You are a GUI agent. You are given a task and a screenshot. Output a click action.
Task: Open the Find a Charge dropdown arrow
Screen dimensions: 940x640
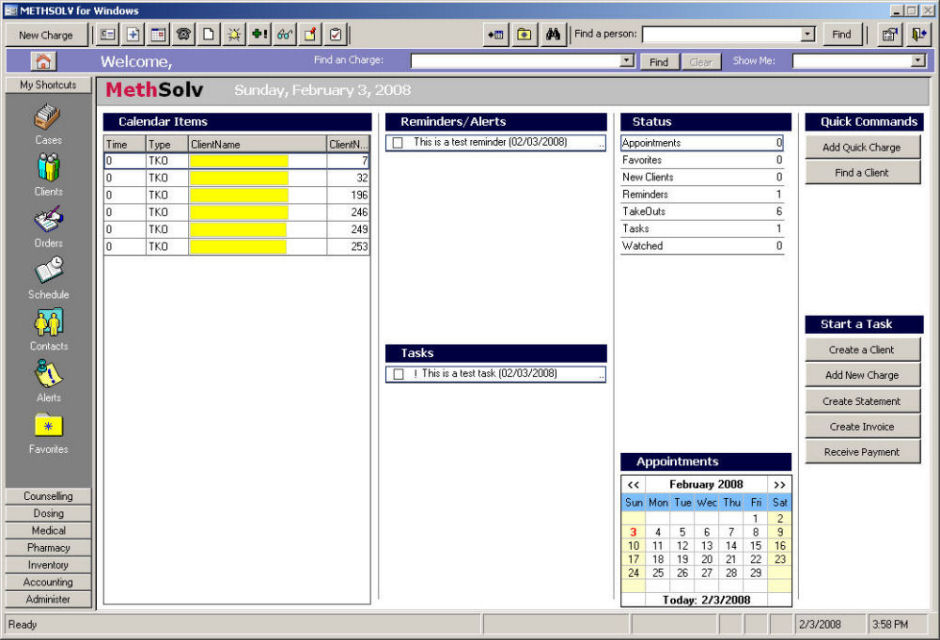pyautogui.click(x=627, y=61)
